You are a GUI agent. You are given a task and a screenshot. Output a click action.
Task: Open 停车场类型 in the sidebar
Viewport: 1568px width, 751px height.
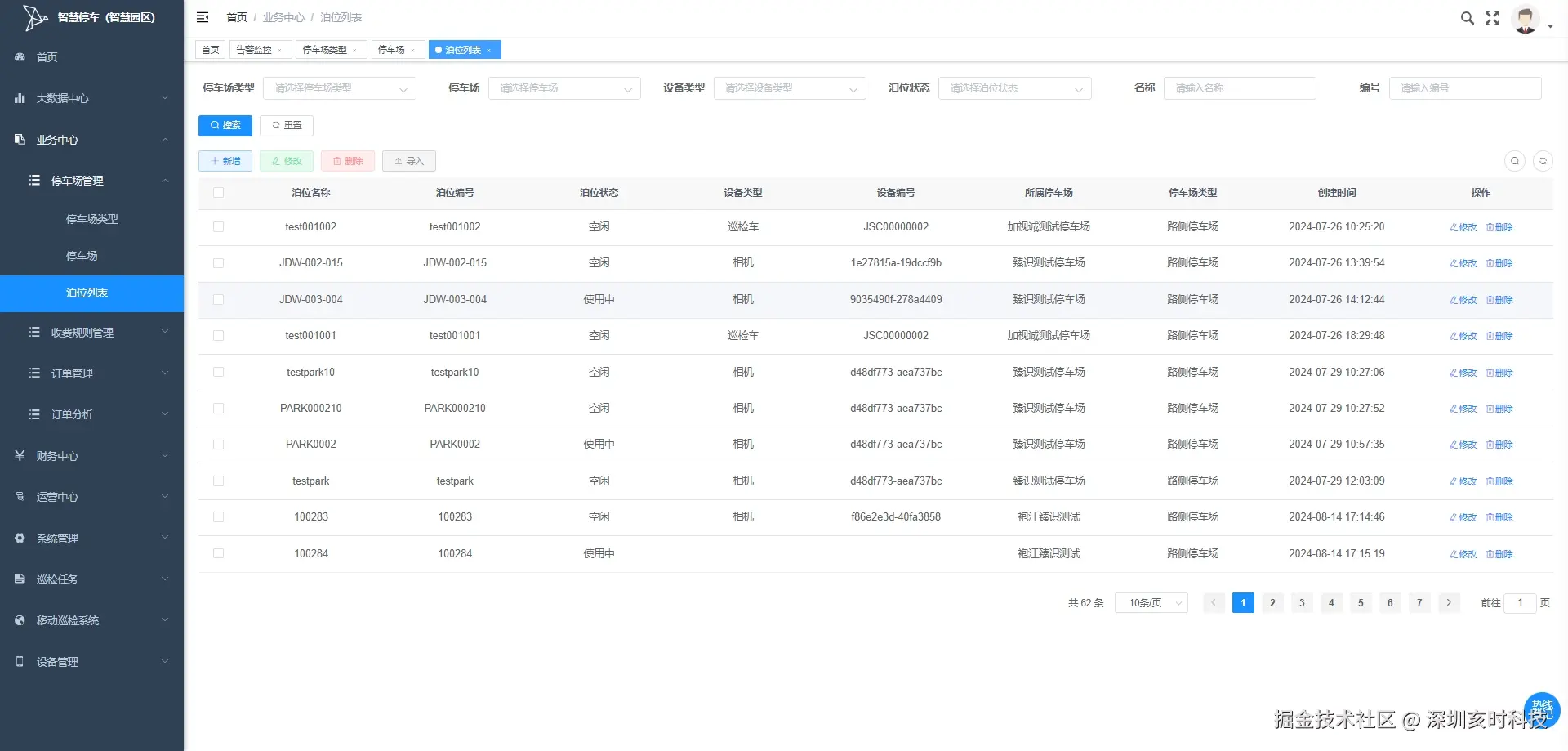click(91, 219)
